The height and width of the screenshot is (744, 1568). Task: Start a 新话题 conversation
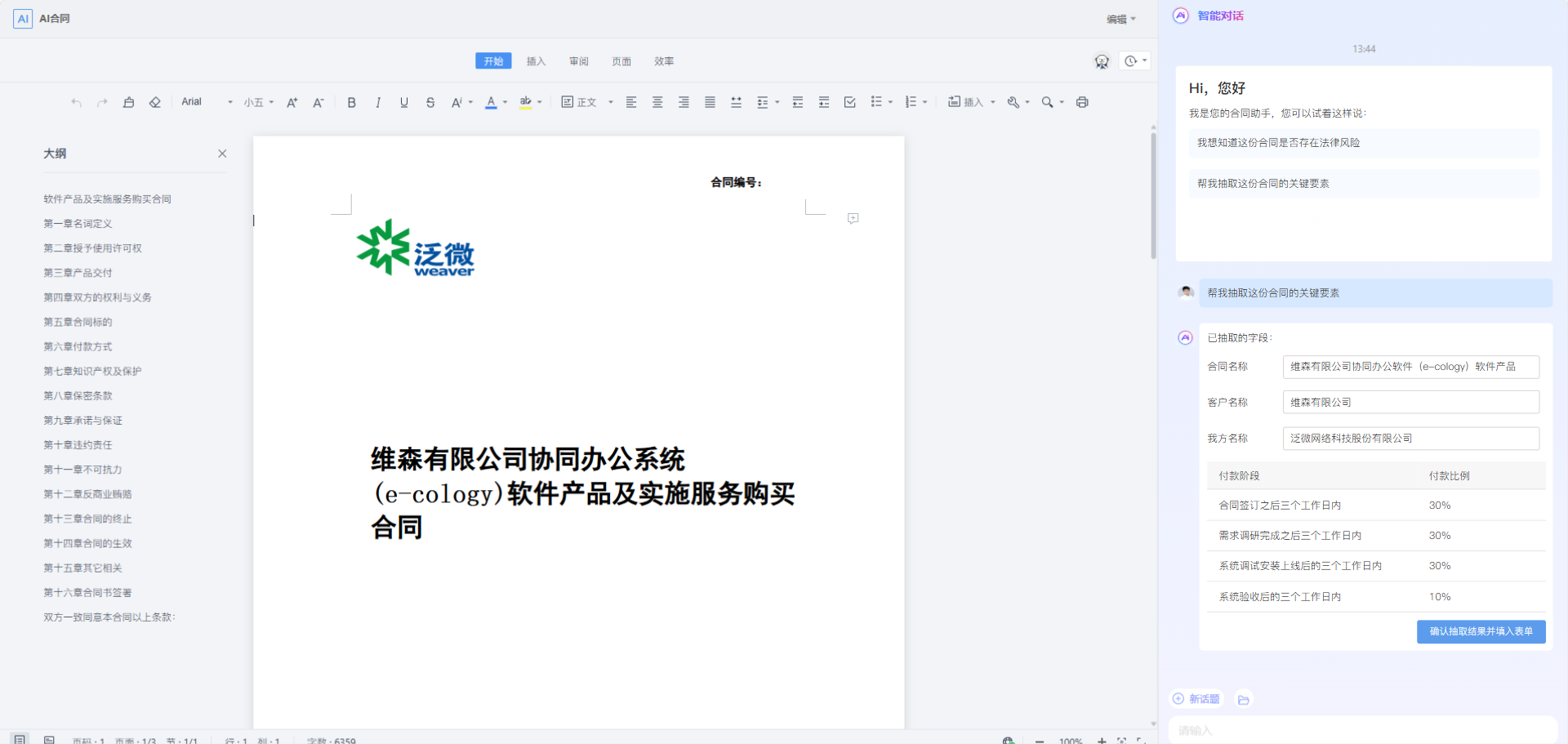pyautogui.click(x=1196, y=699)
